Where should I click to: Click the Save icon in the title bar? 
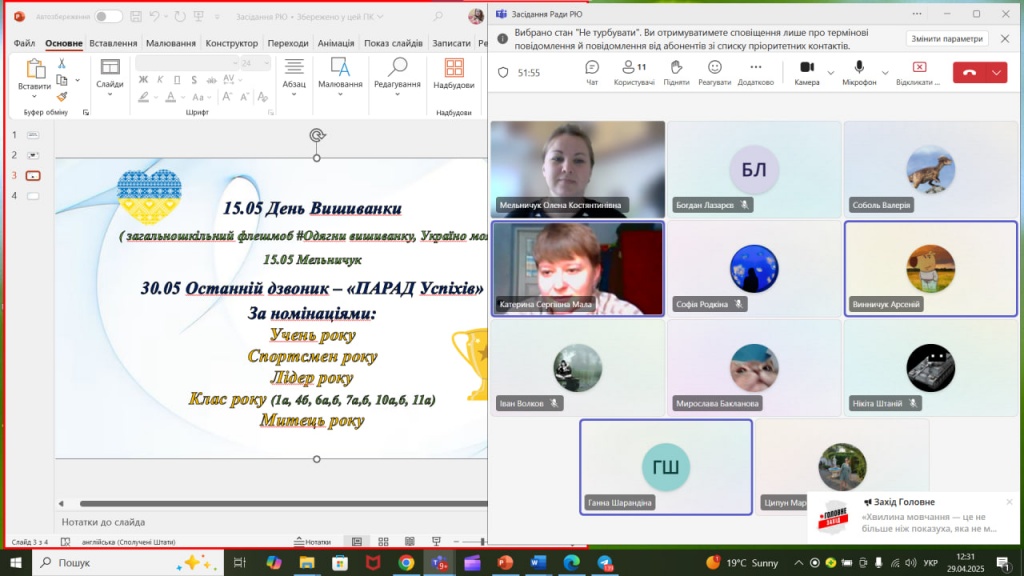point(137,16)
